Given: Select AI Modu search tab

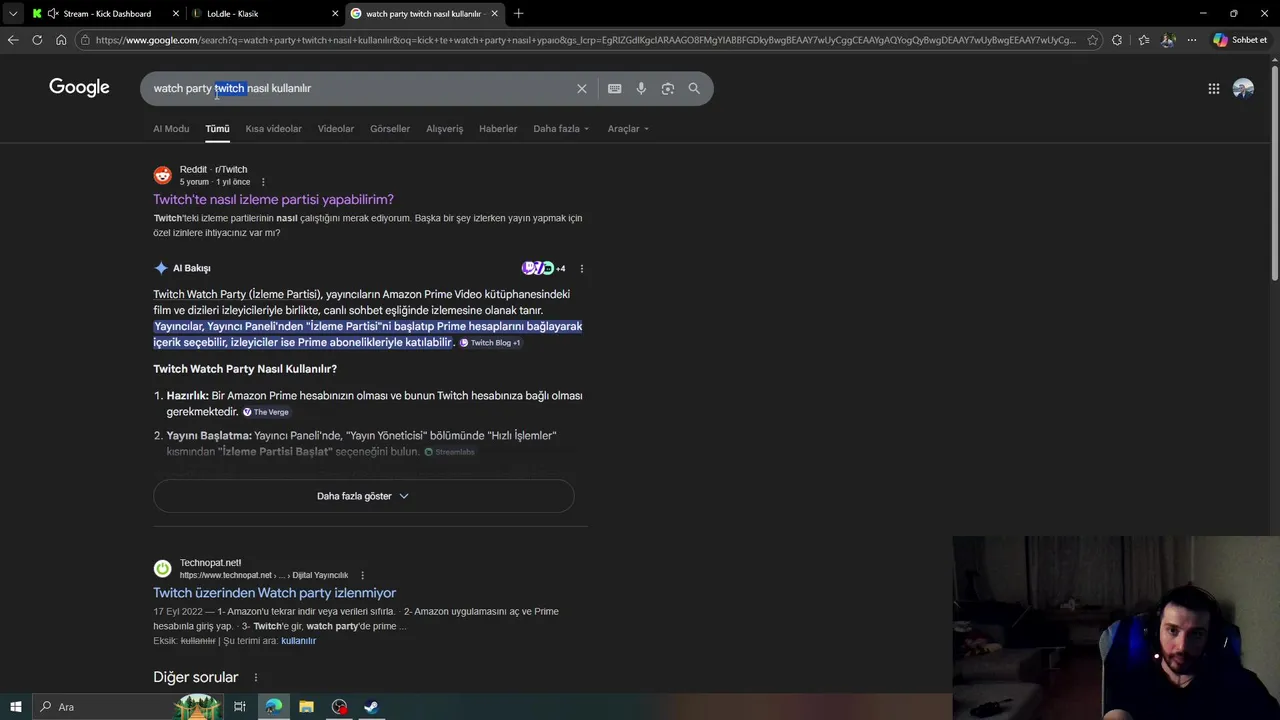Looking at the screenshot, I should point(171,129).
